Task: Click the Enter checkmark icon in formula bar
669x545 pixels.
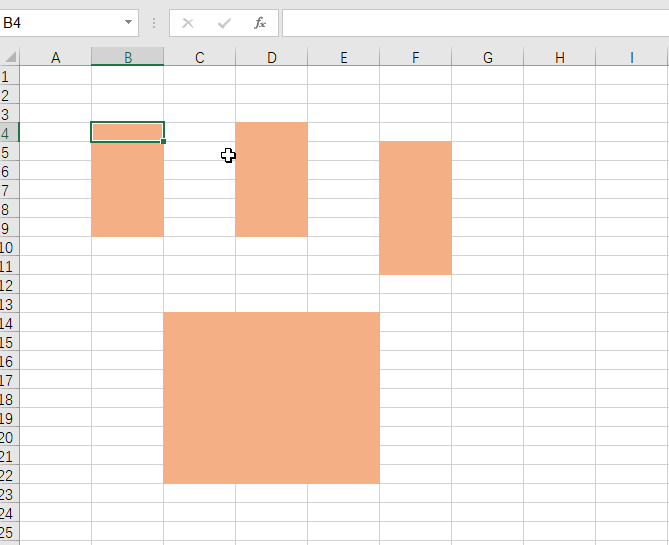Action: [224, 23]
